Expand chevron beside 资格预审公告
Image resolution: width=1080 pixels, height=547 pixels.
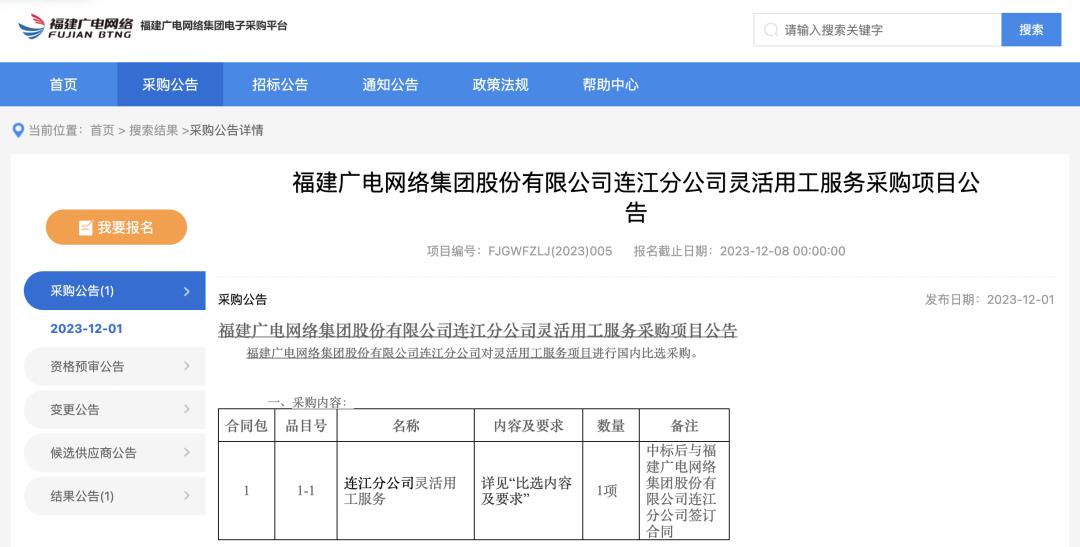(187, 366)
